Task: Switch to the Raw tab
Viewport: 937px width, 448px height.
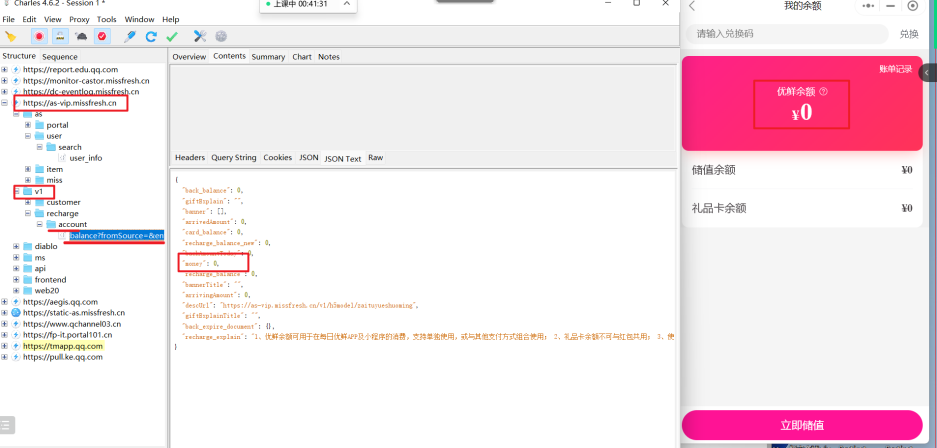Action: coord(375,158)
